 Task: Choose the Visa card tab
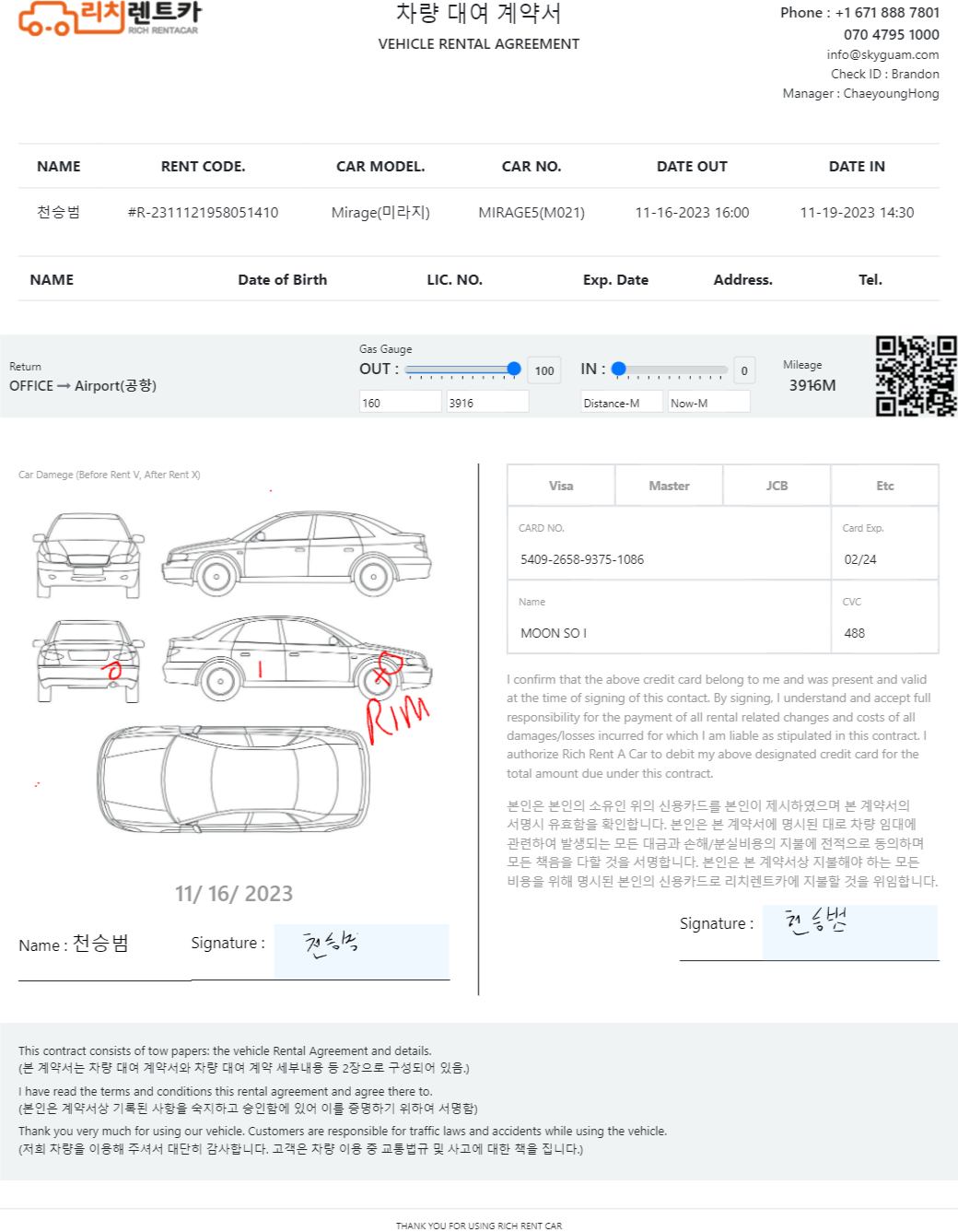(x=561, y=486)
